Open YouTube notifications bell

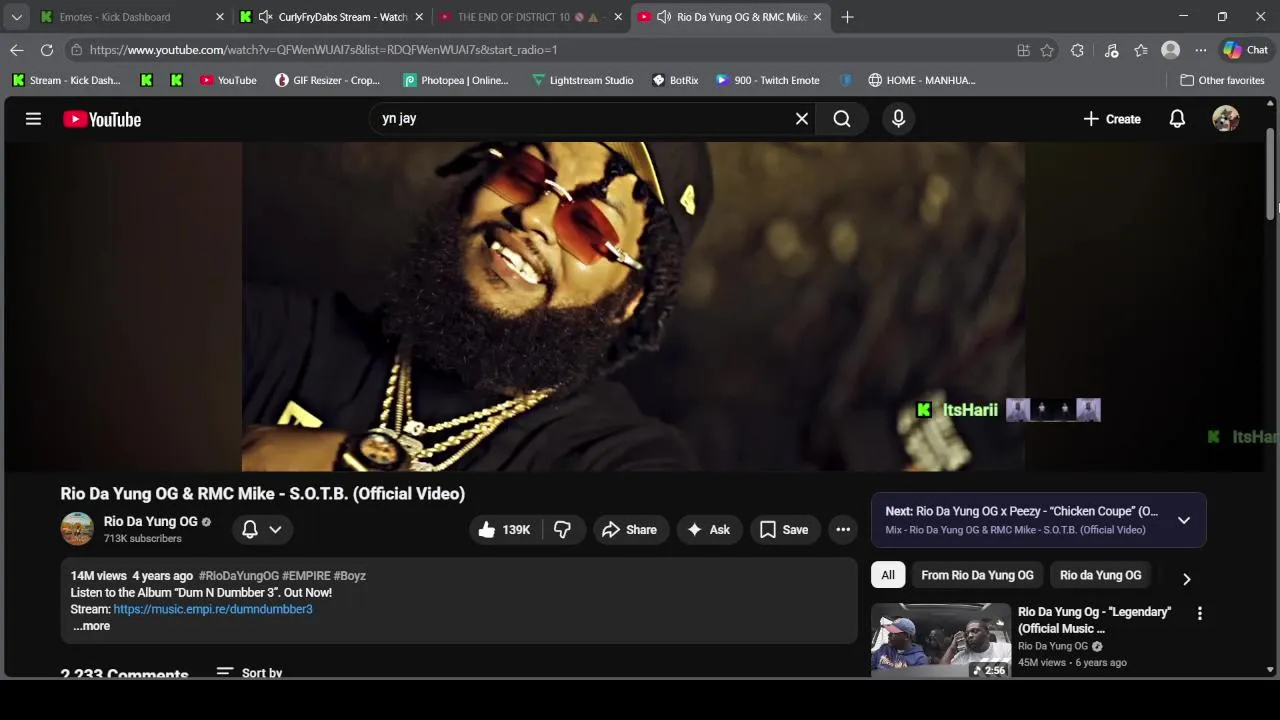(x=1177, y=119)
